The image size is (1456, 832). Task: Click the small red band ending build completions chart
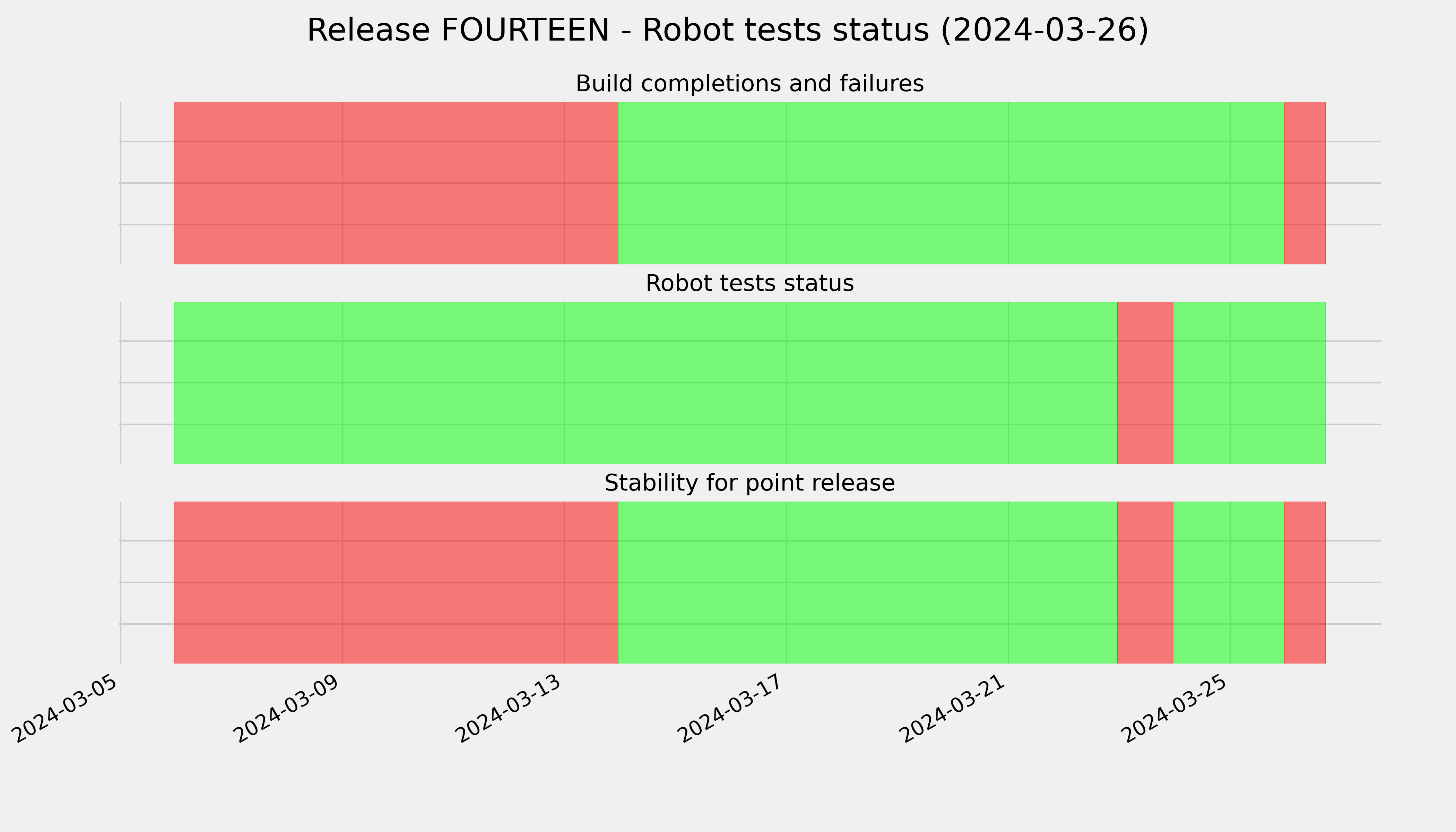[x=1305, y=183]
